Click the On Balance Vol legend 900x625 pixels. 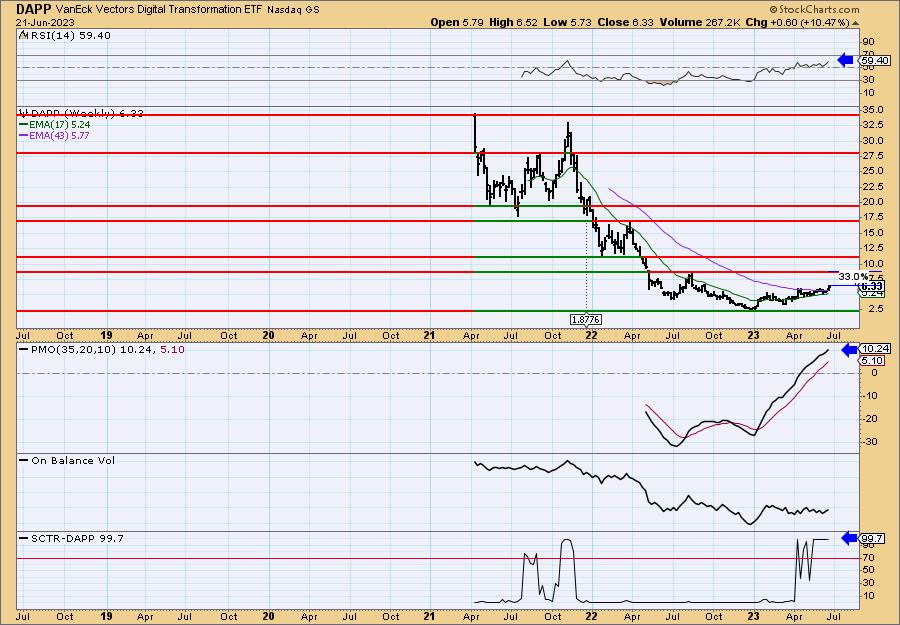(x=73, y=460)
